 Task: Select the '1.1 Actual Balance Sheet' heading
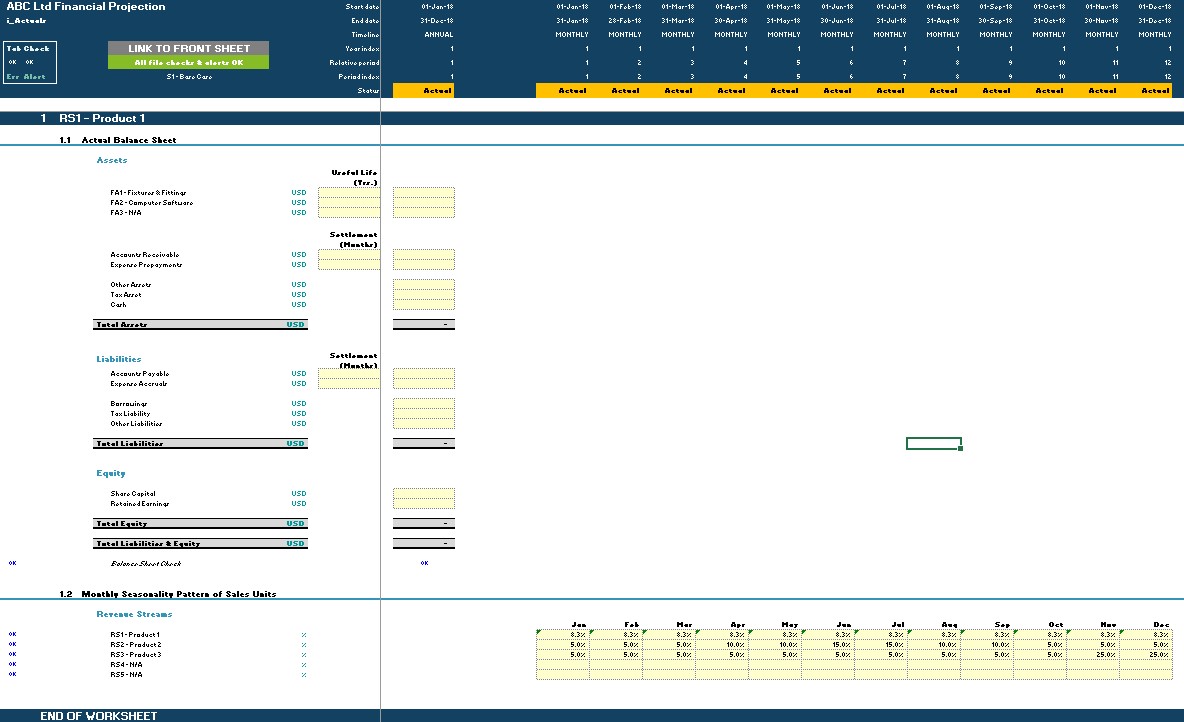tap(118, 140)
